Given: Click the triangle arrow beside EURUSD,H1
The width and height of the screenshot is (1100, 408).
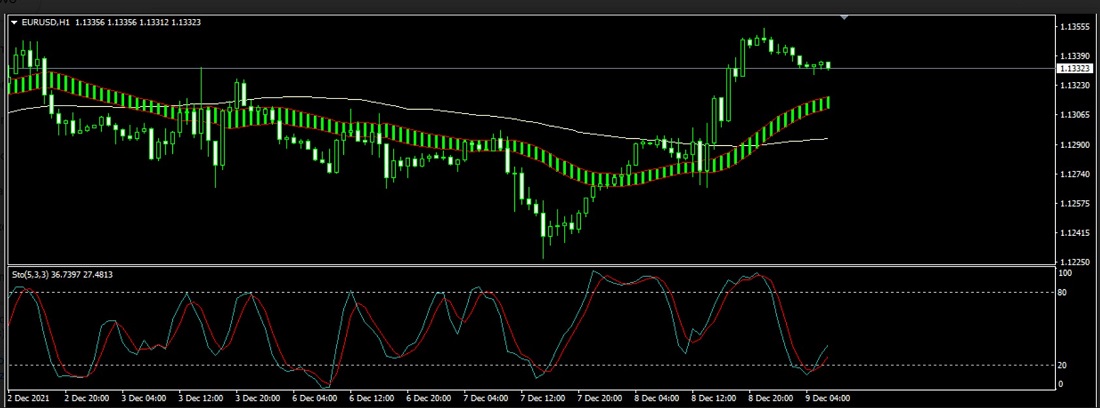Looking at the screenshot, I should pyautogui.click(x=14, y=22).
